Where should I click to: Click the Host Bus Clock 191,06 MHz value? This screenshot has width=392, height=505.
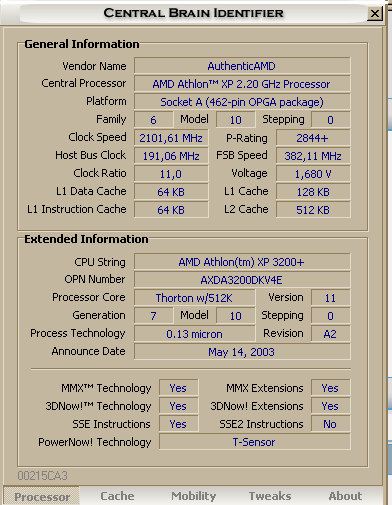[171, 156]
